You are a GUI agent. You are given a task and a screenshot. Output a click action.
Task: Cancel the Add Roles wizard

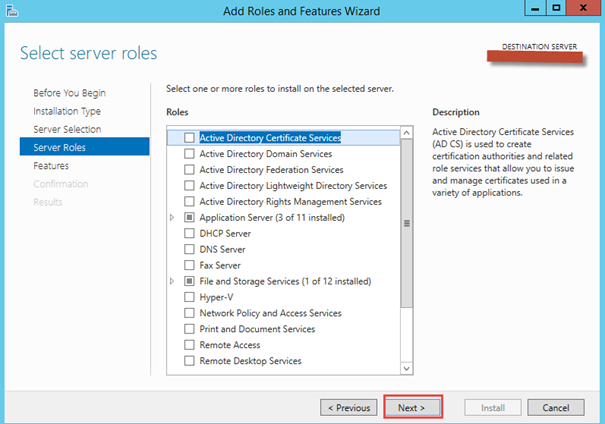pyautogui.click(x=555, y=408)
